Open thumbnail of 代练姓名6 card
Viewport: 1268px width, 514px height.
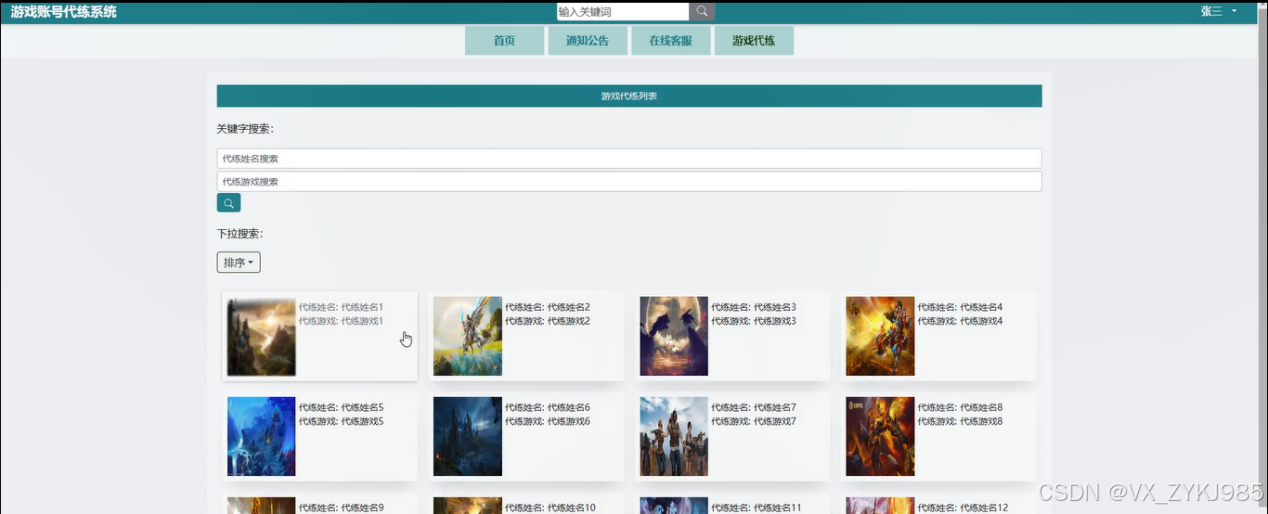[x=467, y=436]
